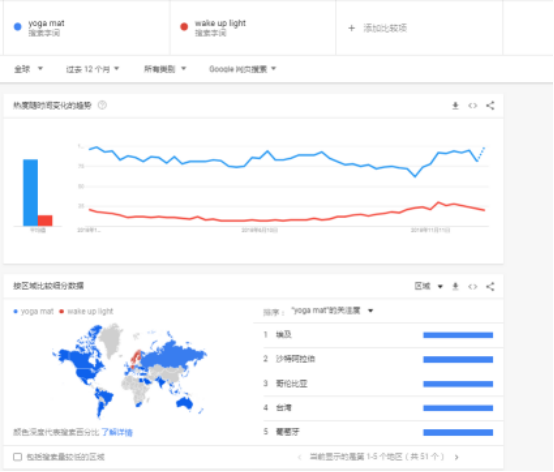The width and height of the screenshot is (554, 472).
Task: Click the world map region visualization
Action: click(x=130, y=370)
